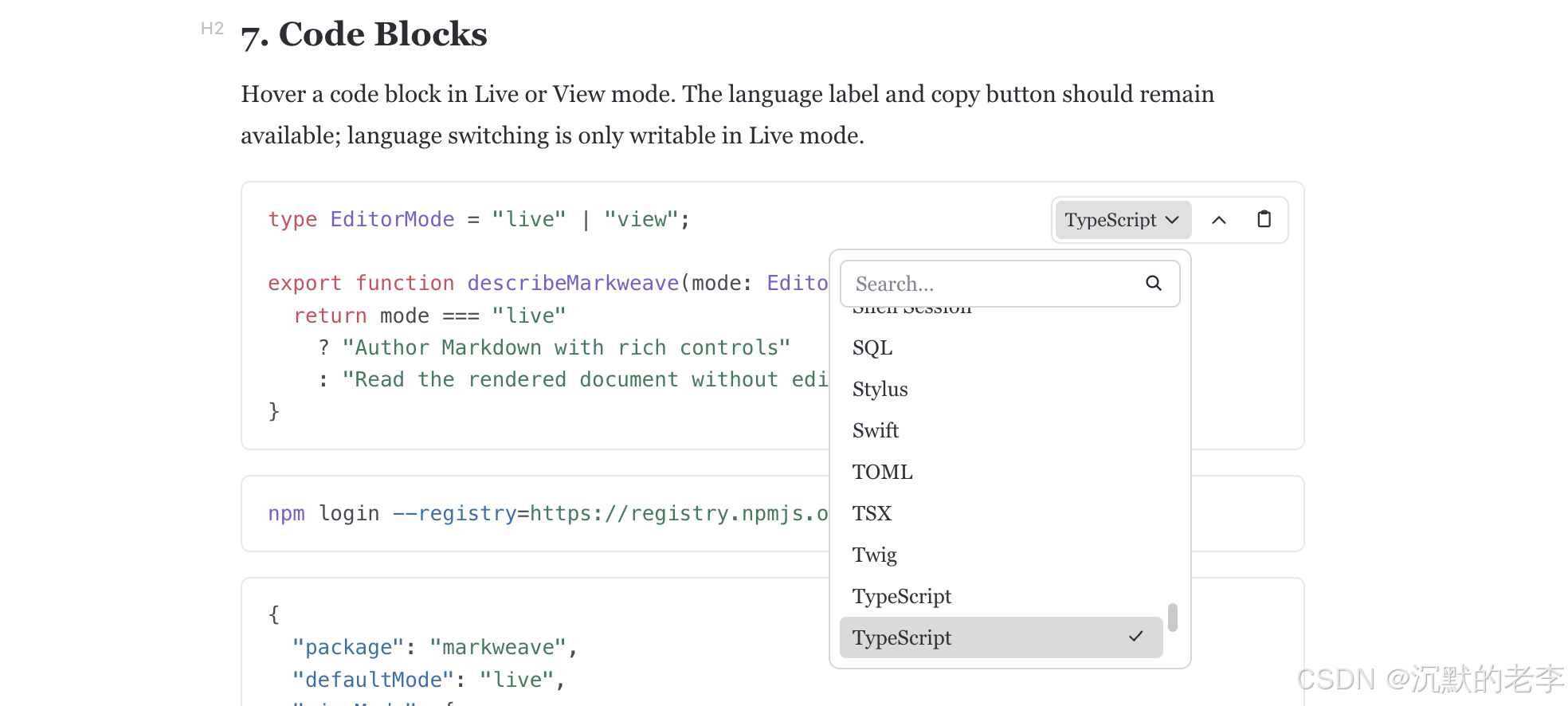The height and width of the screenshot is (706, 1568).
Task: Select Twig from the language list
Action: [1002, 555]
